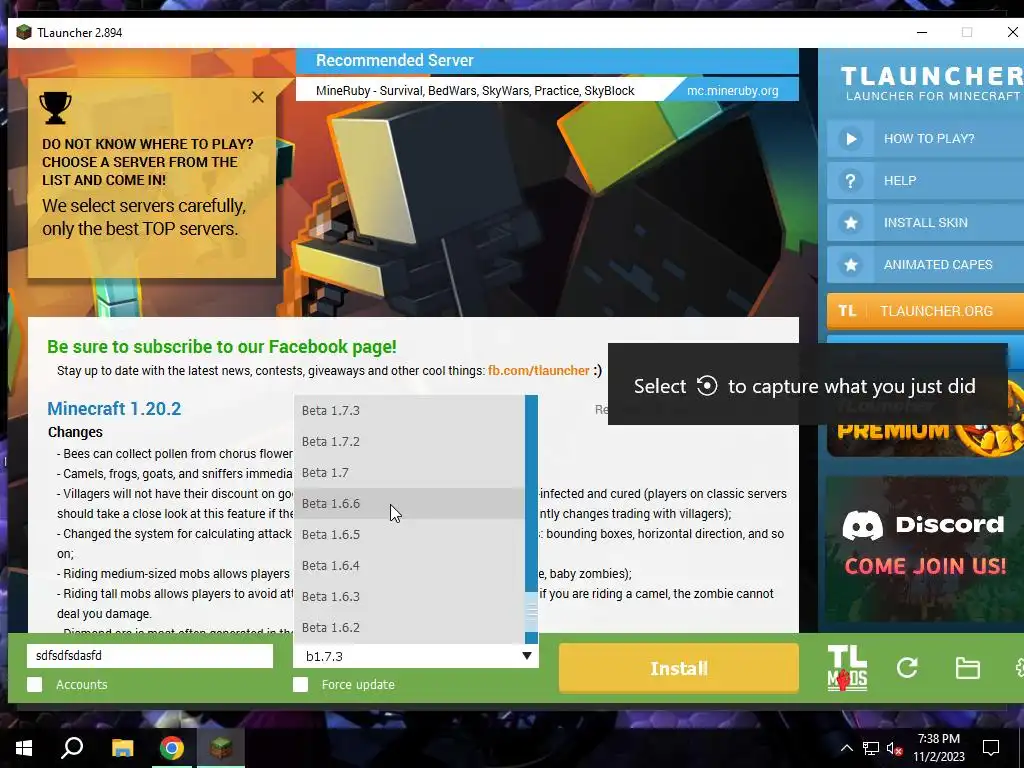
Task: Choose Beta 1.6.3 in the list
Action: pyautogui.click(x=409, y=597)
